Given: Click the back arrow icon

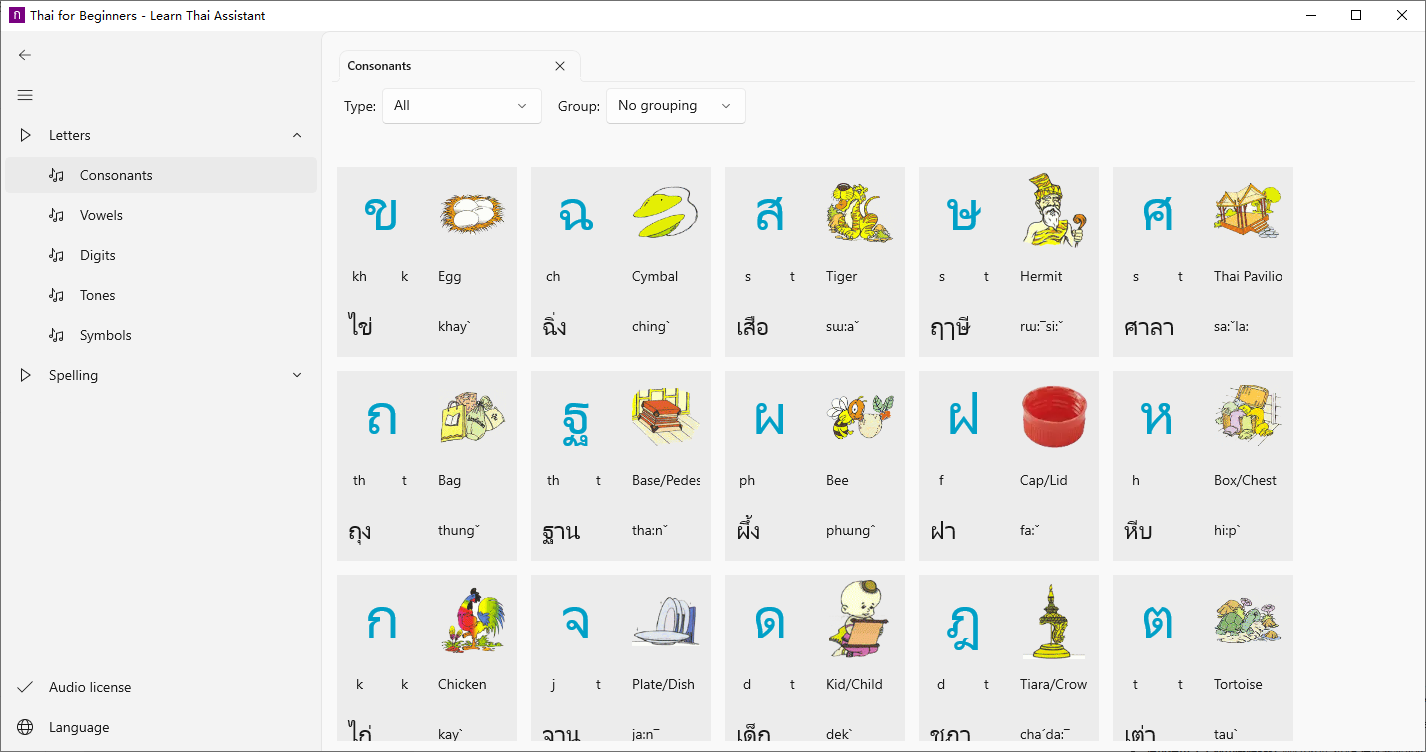Looking at the screenshot, I should pos(25,55).
